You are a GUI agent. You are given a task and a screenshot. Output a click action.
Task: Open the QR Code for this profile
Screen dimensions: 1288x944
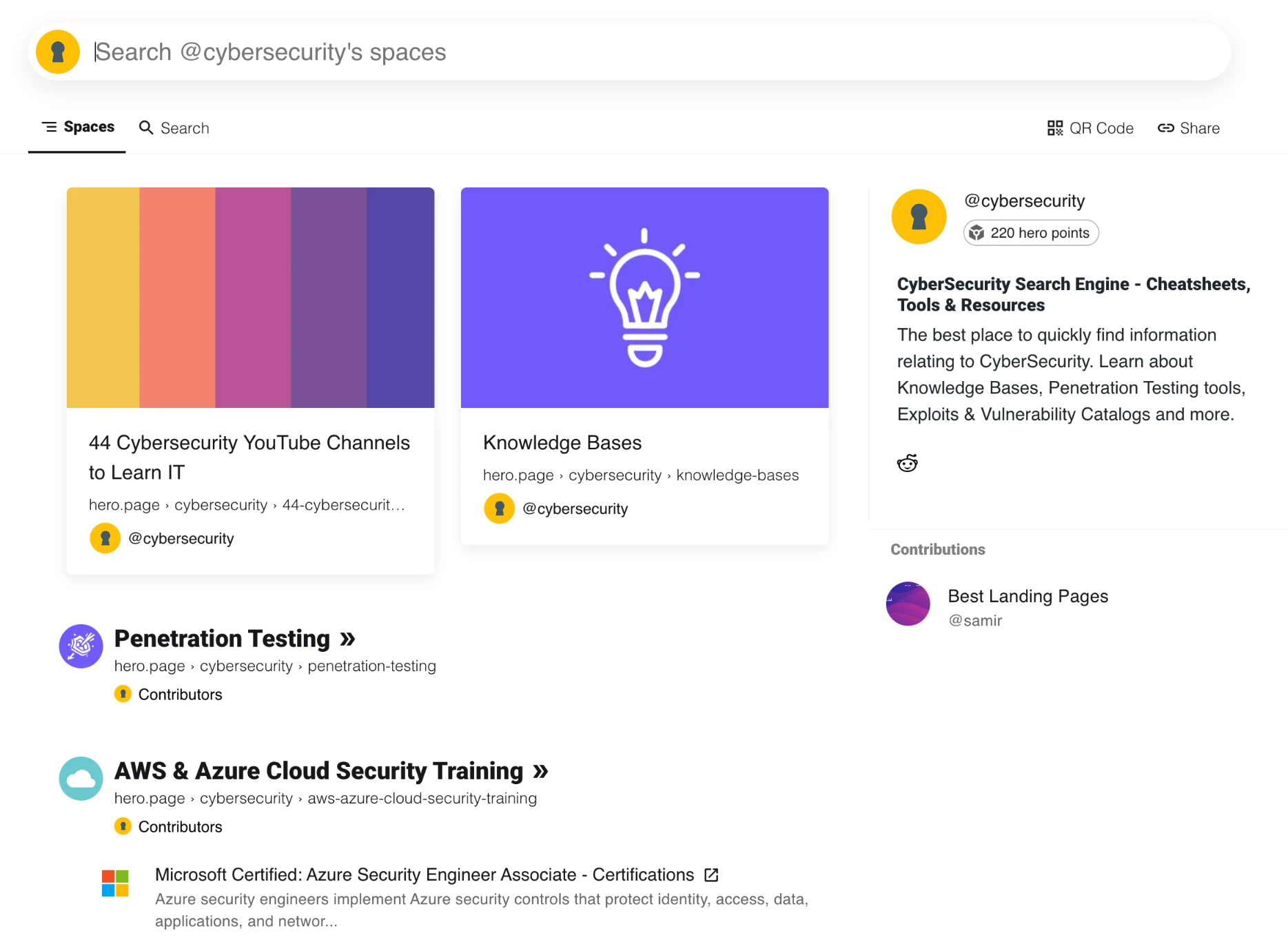pos(1090,127)
